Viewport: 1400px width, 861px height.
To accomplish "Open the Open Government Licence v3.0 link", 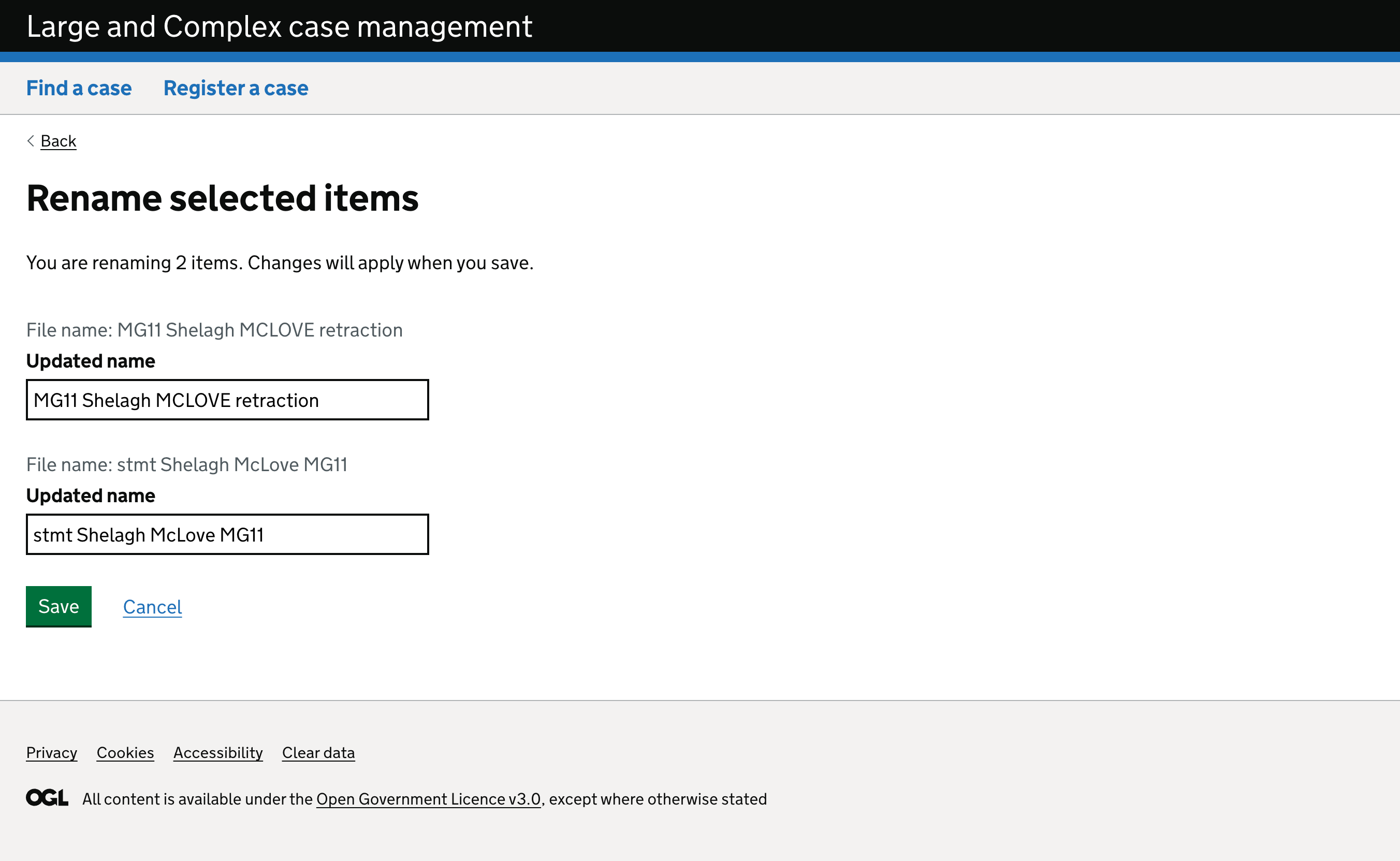I will [x=428, y=799].
